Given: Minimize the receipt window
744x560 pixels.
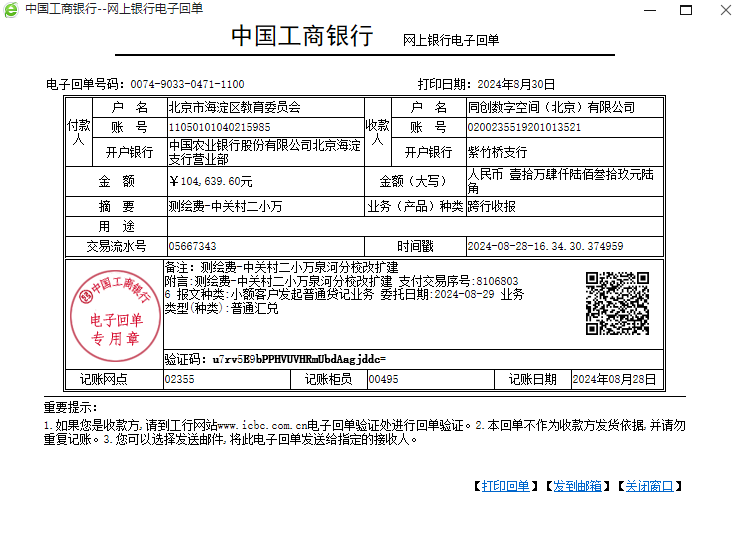Looking at the screenshot, I should pos(650,10).
